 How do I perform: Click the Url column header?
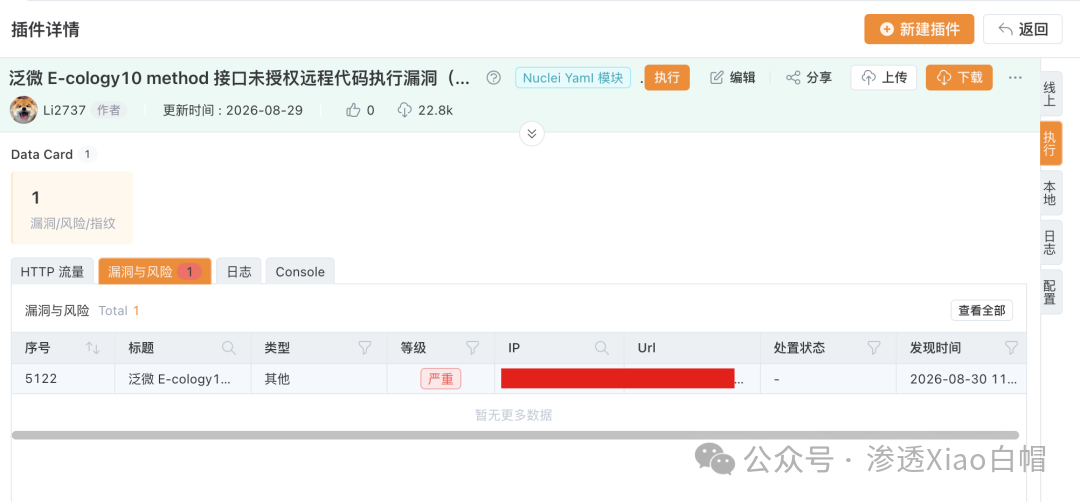coord(692,348)
